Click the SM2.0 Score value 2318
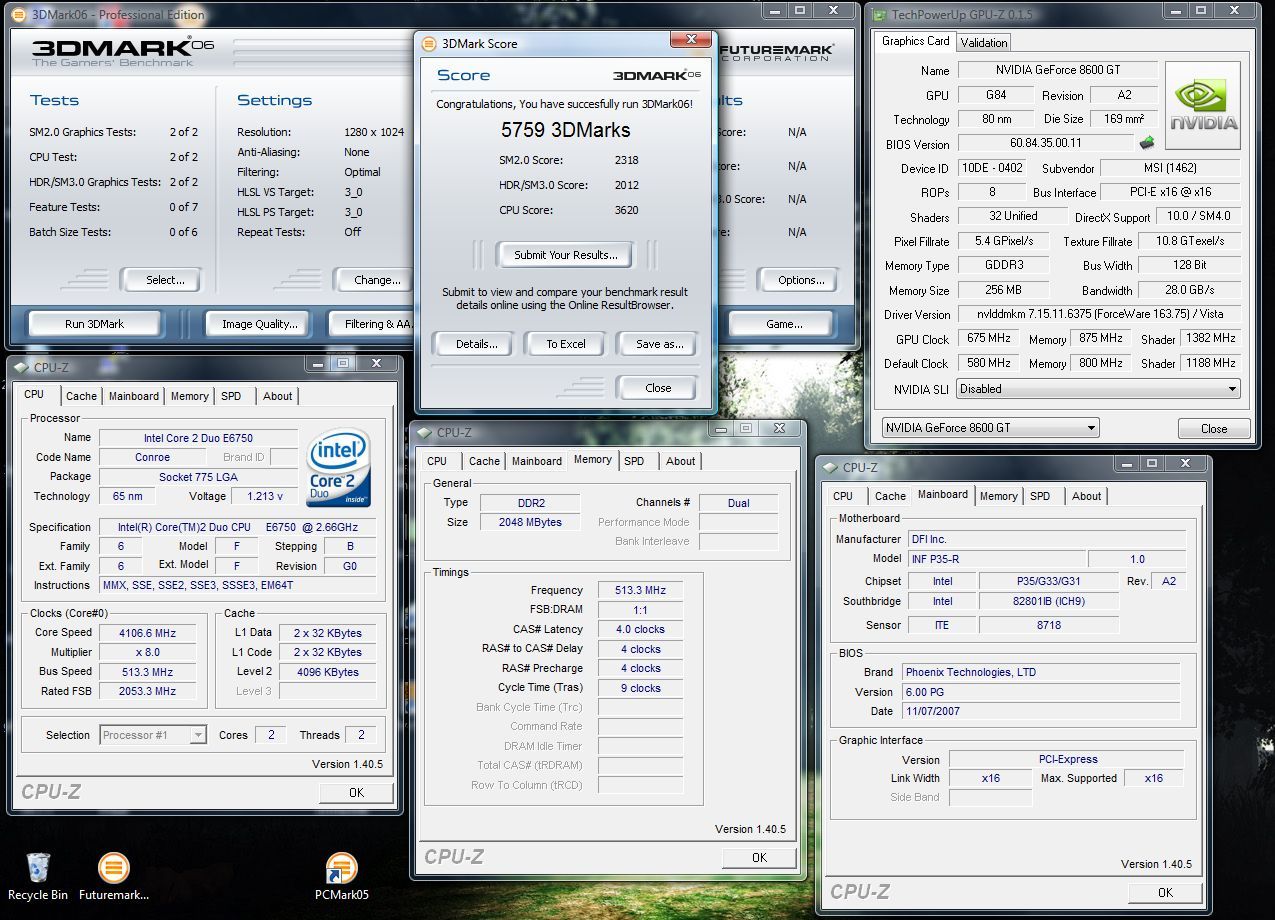The height and width of the screenshot is (920, 1275). 627,160
